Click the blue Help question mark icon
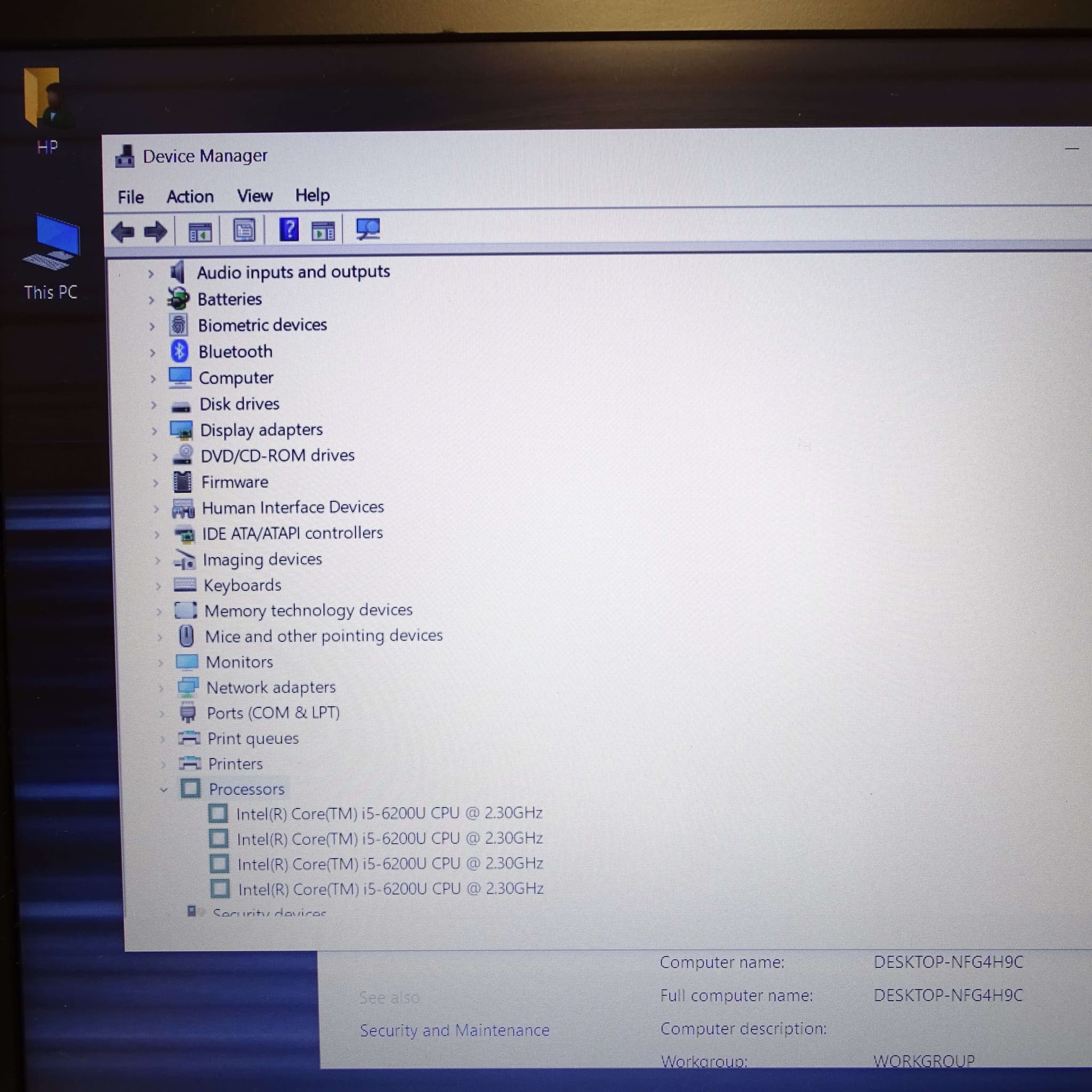The width and height of the screenshot is (1092, 1092). coord(289,230)
